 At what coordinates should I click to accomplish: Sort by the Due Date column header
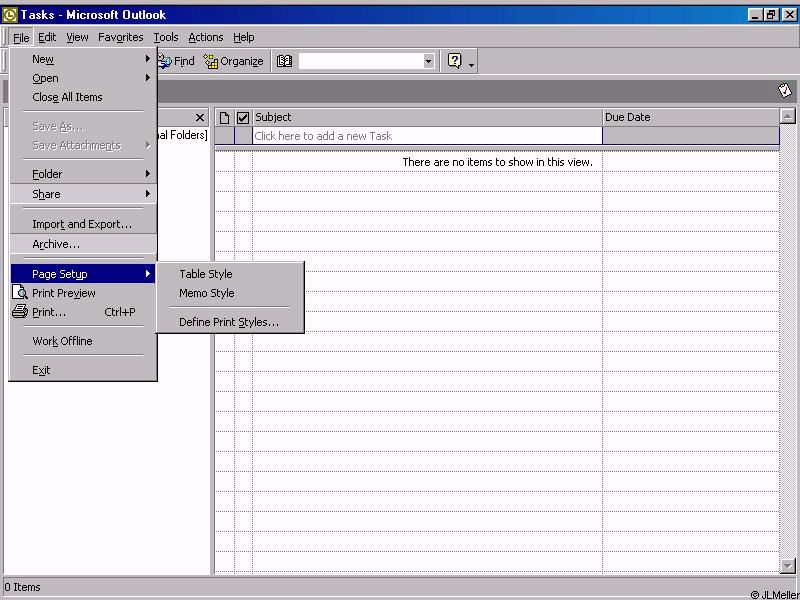[690, 117]
